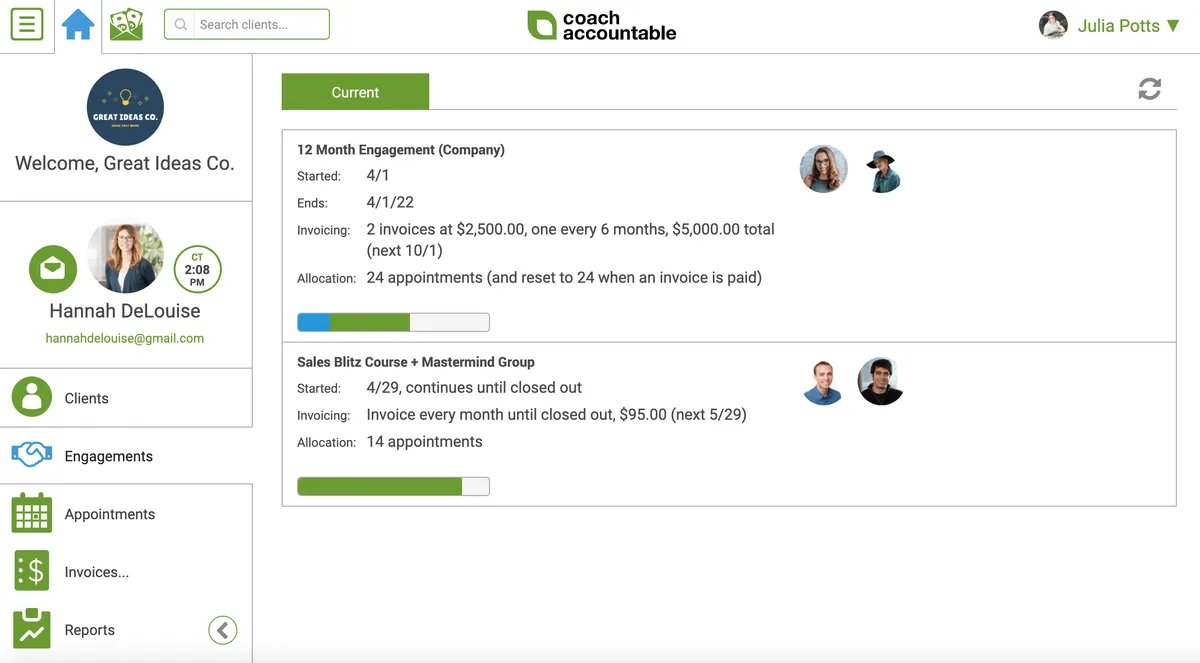Open the 12 Month Engagement (Company) title

[400, 150]
